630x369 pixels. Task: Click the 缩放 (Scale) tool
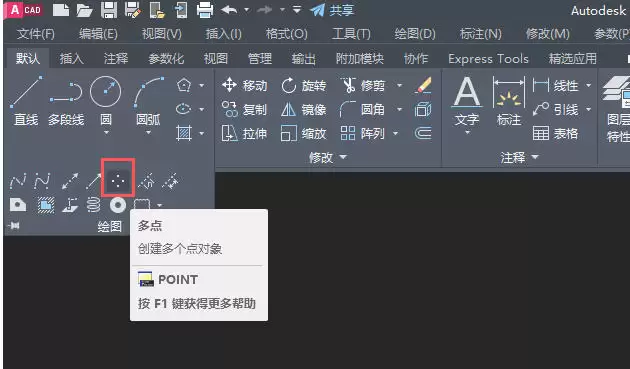point(303,133)
